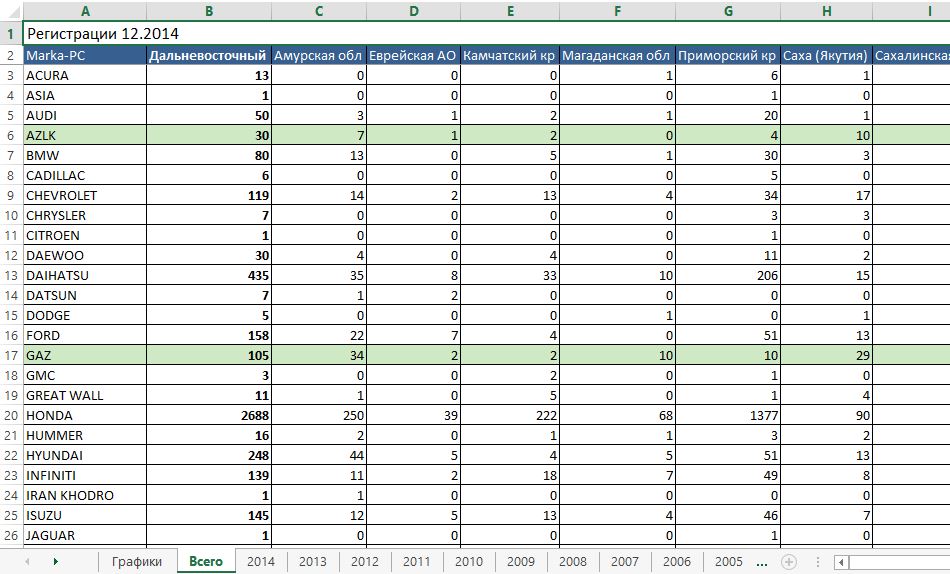The height and width of the screenshot is (574, 950).
Task: Open the 2010 sheet tab
Action: 469,562
